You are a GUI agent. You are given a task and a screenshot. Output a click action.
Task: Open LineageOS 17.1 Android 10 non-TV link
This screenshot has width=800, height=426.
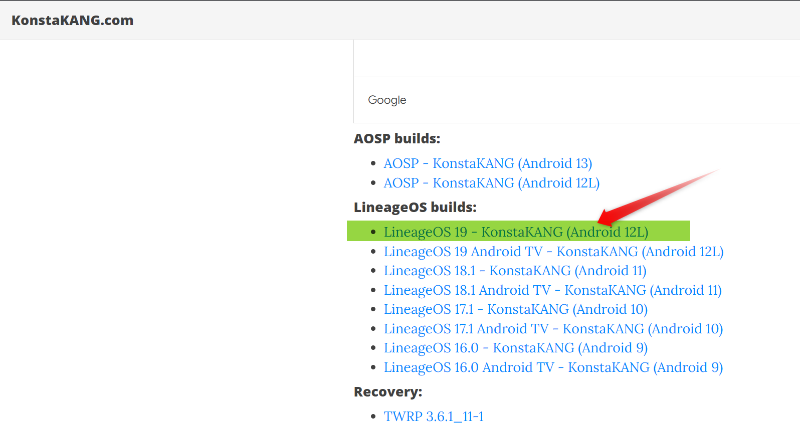[515, 309]
